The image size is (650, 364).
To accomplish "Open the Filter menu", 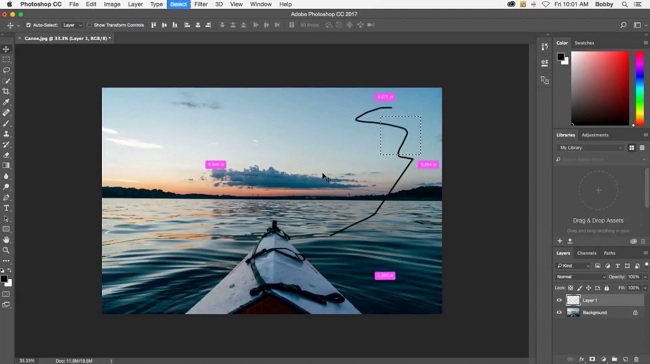I will 201,4.
